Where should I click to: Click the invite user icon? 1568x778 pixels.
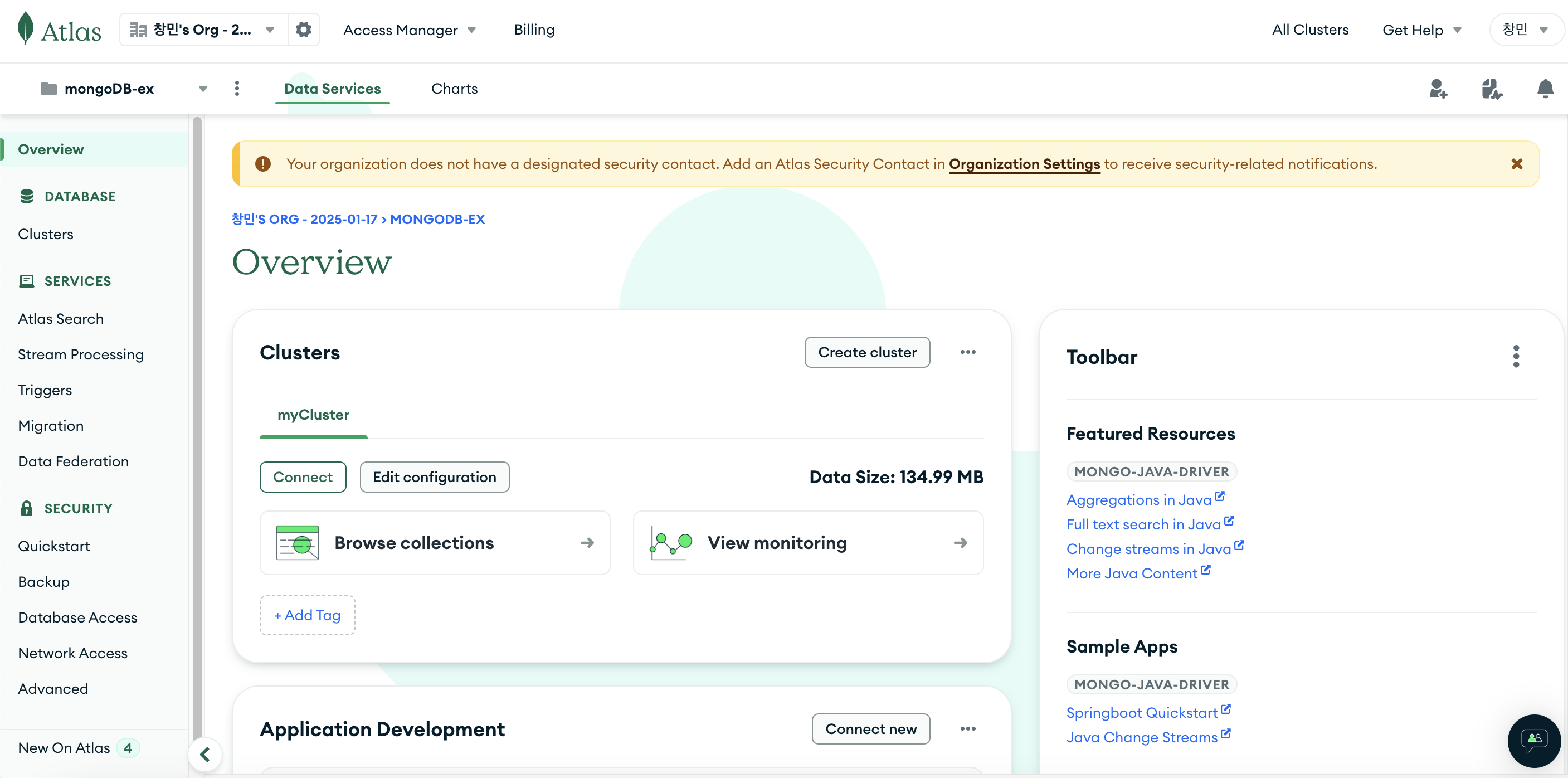pyautogui.click(x=1438, y=89)
